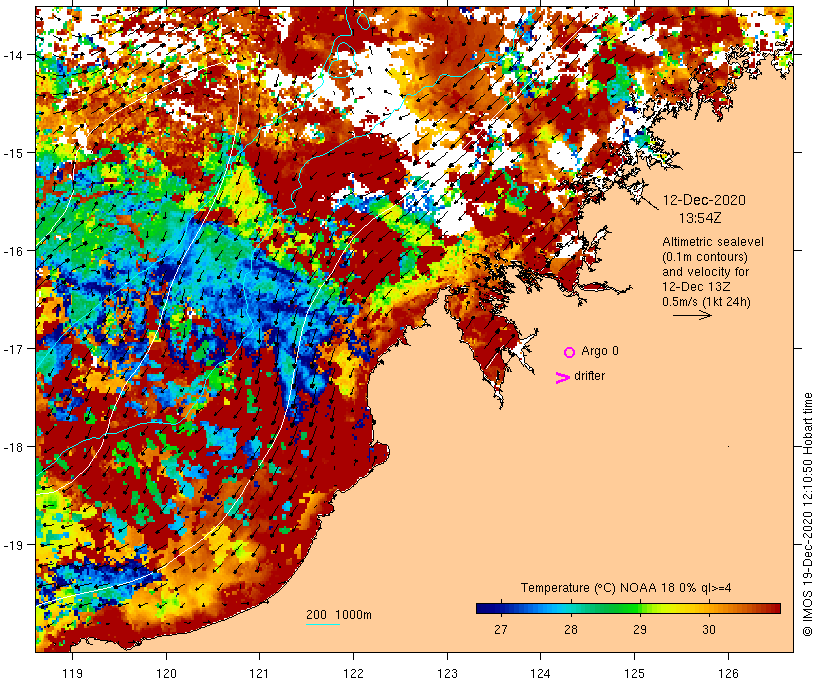Click the '-16' latitude axis label
The width and height of the screenshot is (820, 680).
(13, 251)
